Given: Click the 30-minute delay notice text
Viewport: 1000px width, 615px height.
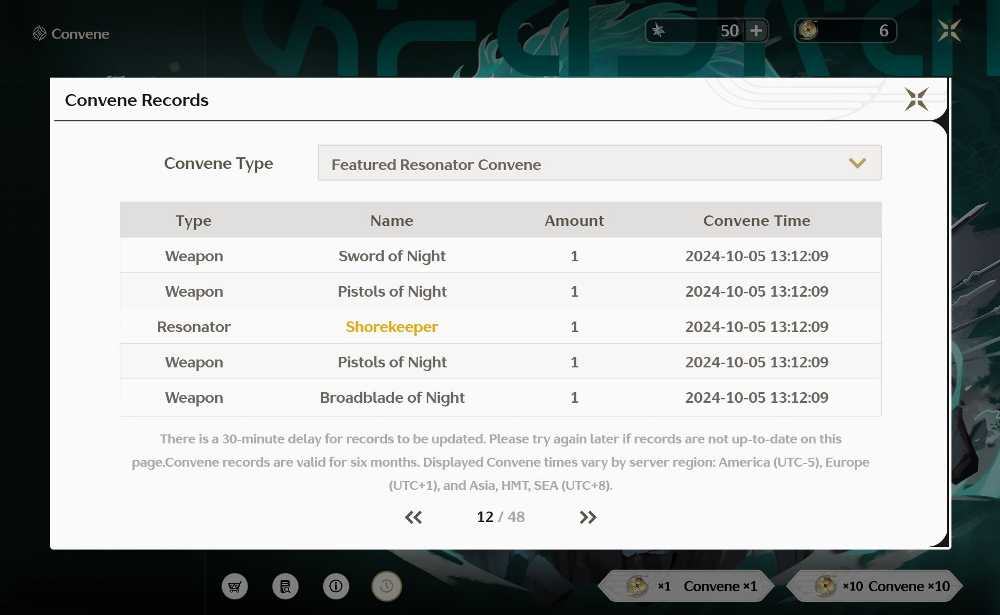Looking at the screenshot, I should click(x=501, y=462).
